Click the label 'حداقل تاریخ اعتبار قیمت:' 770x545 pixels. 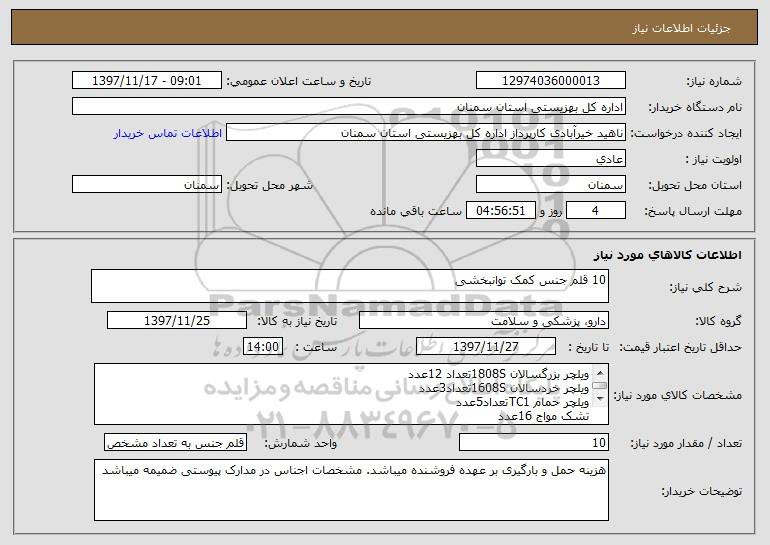tap(681, 347)
